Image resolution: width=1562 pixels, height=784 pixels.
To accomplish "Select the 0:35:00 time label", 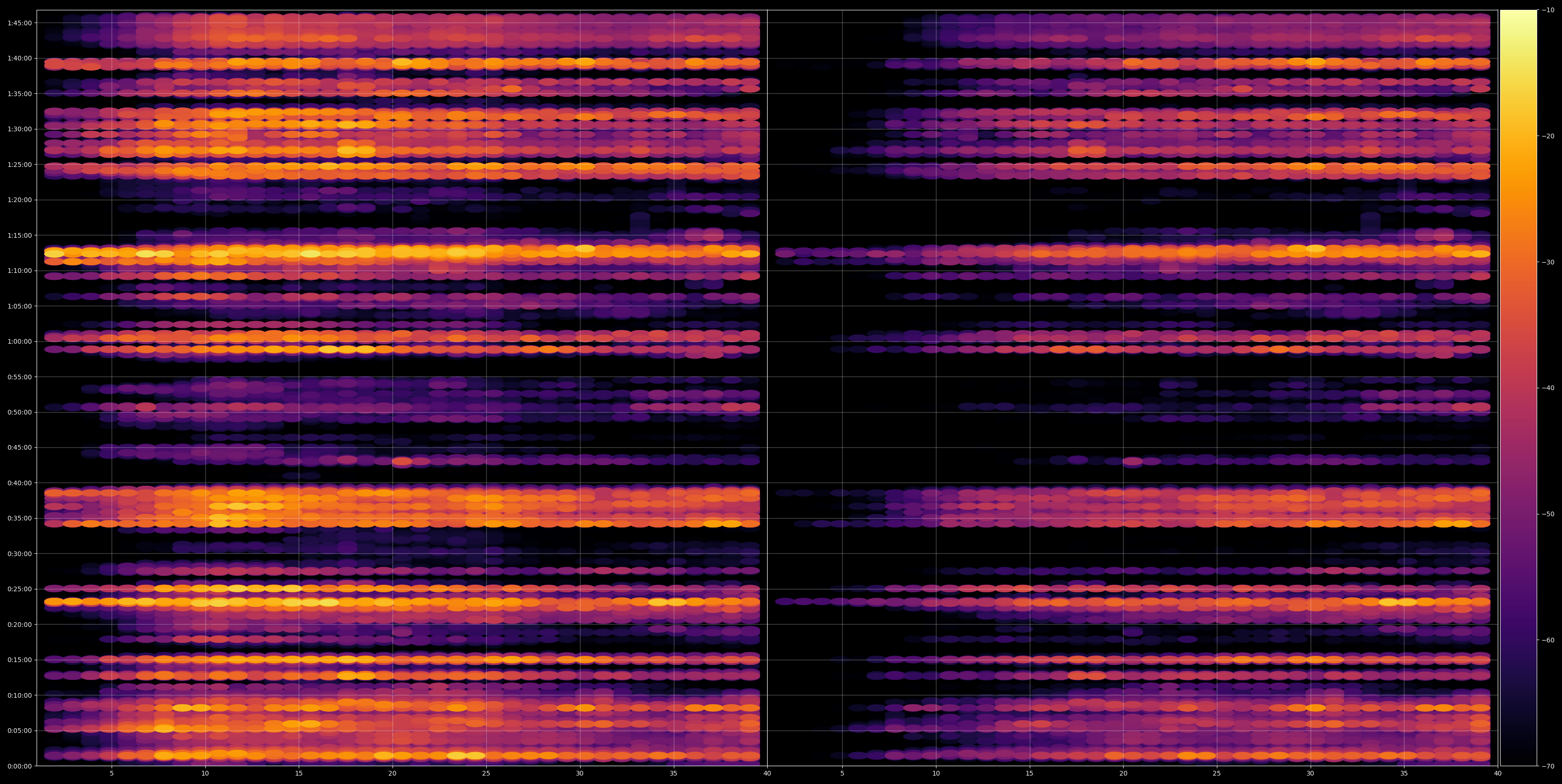I will (19, 519).
